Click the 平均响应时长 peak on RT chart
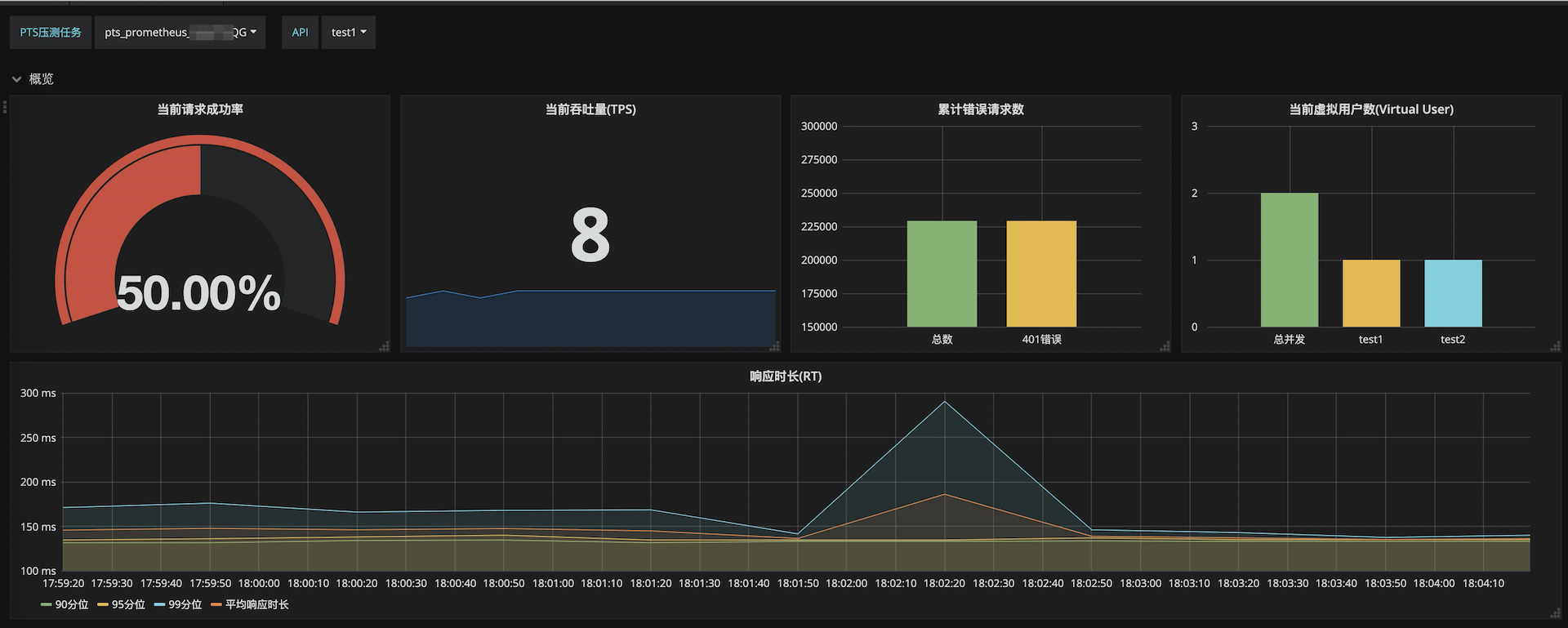The image size is (1568, 628). point(945,494)
